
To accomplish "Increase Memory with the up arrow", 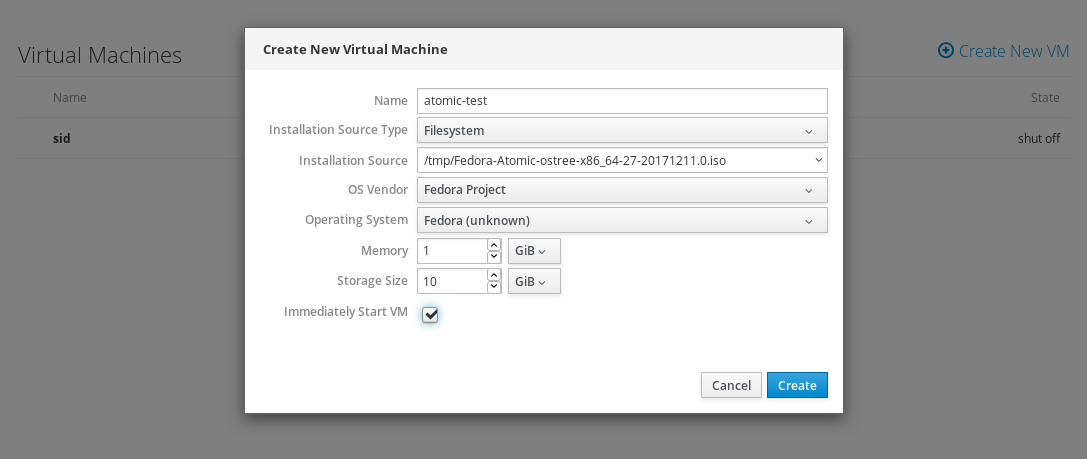I will point(493,244).
